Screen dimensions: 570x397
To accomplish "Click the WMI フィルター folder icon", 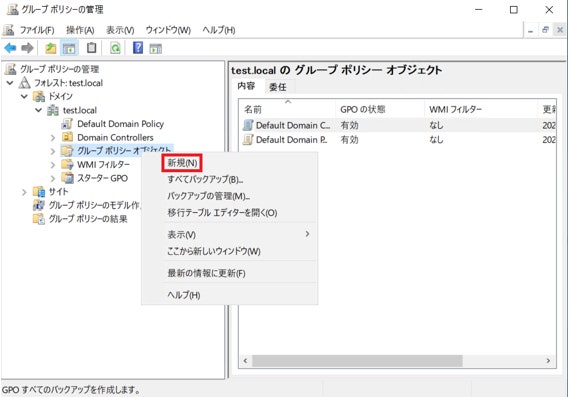I will (x=67, y=164).
